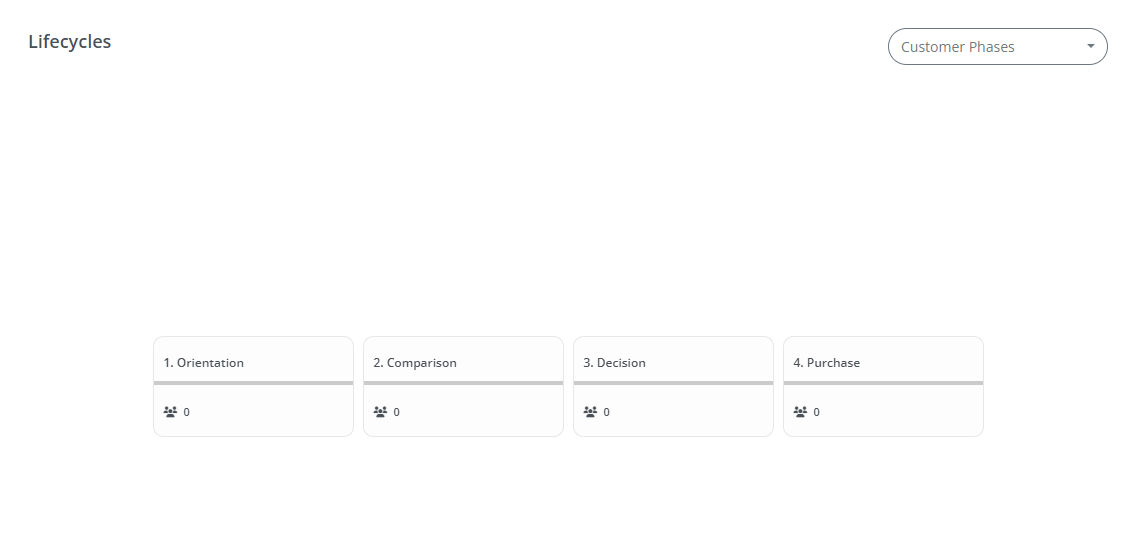
Task: Click the gray progress bar under Comparison
Action: [463, 383]
